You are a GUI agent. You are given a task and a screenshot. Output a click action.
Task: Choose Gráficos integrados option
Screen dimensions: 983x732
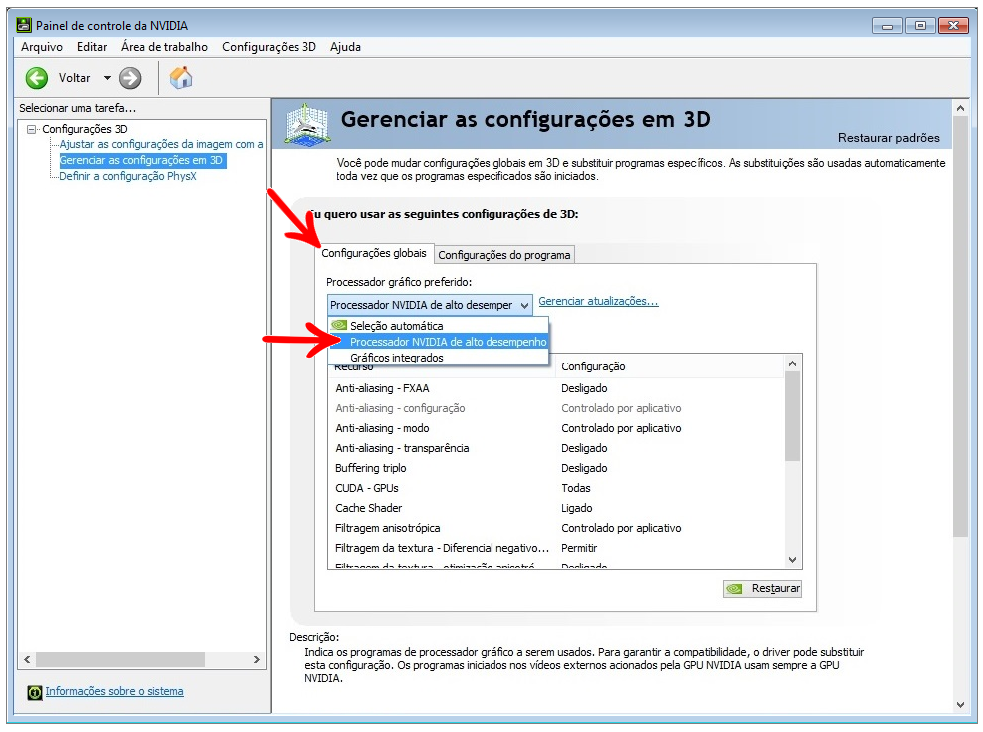438,358
